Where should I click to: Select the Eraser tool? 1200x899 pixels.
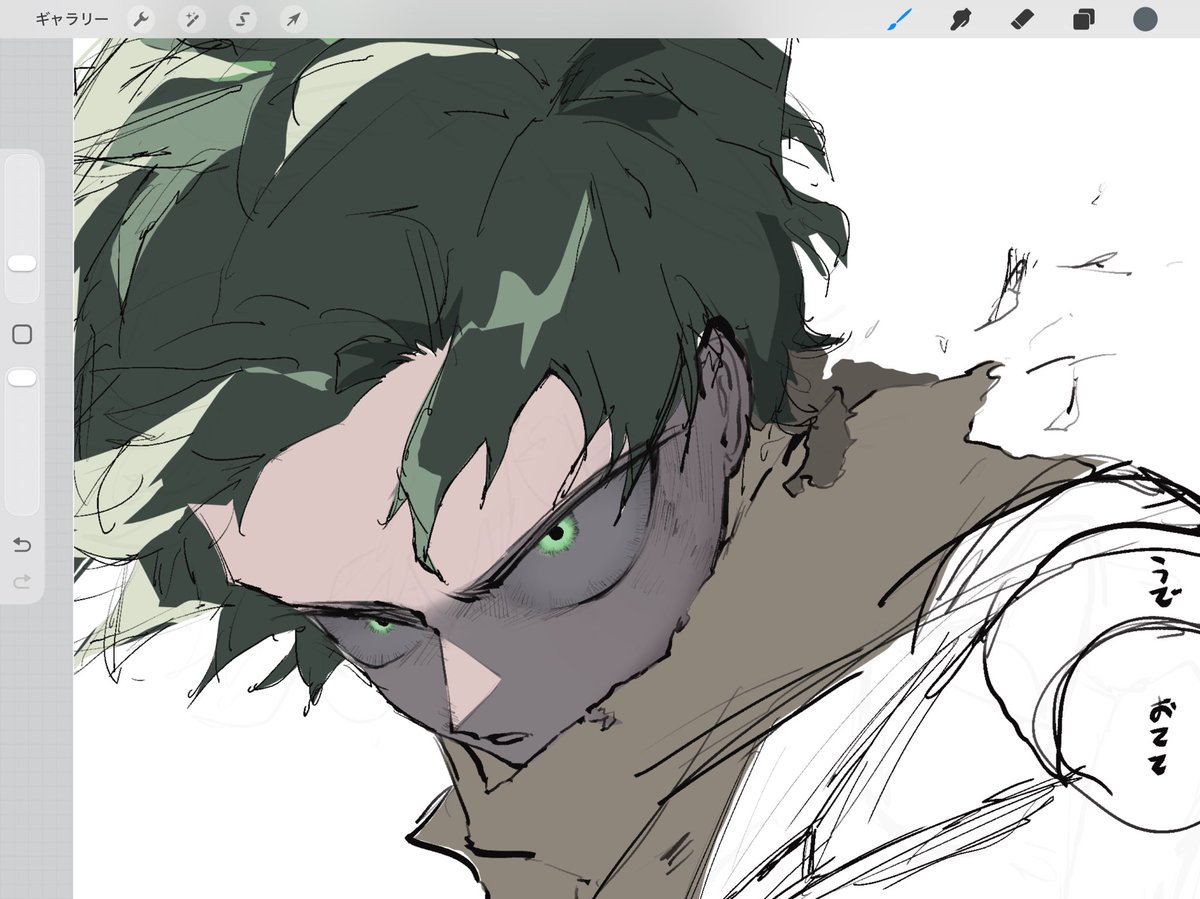(1022, 19)
